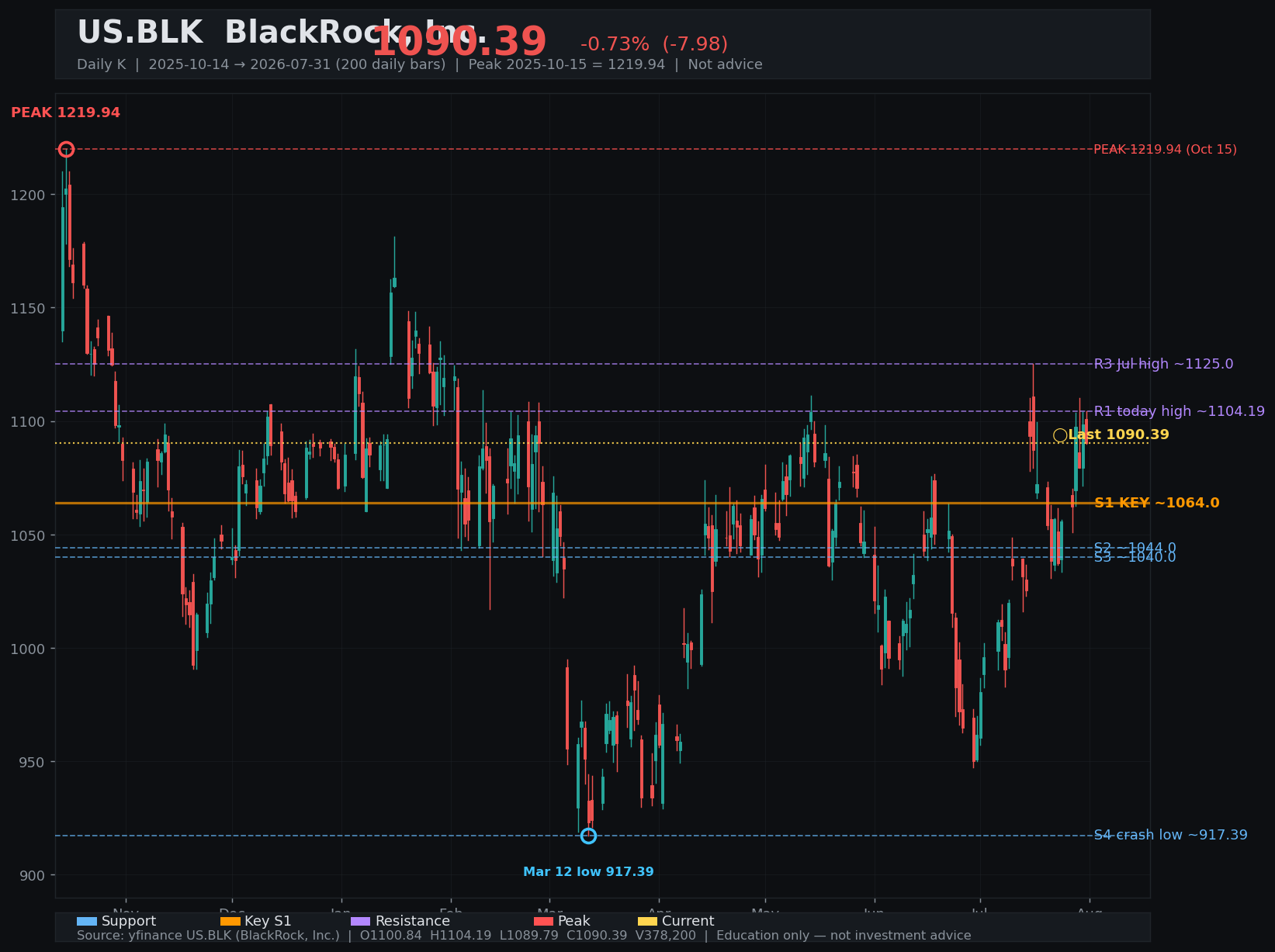Click the PEAK 1219.94 annotation top left

(65, 113)
